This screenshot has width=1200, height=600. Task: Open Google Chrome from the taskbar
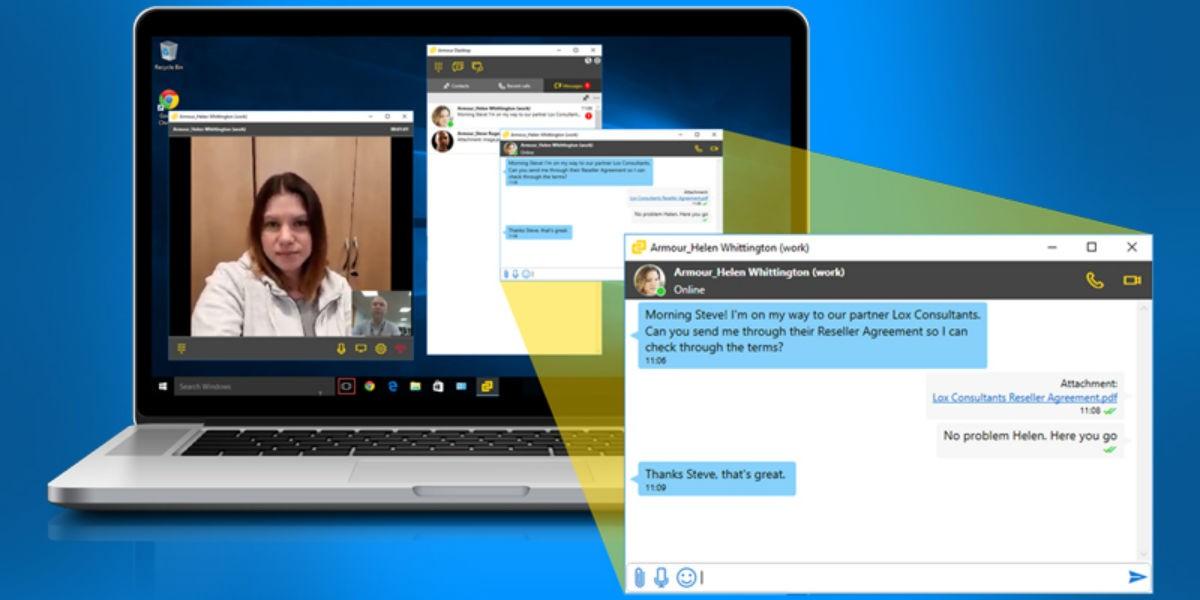point(369,386)
